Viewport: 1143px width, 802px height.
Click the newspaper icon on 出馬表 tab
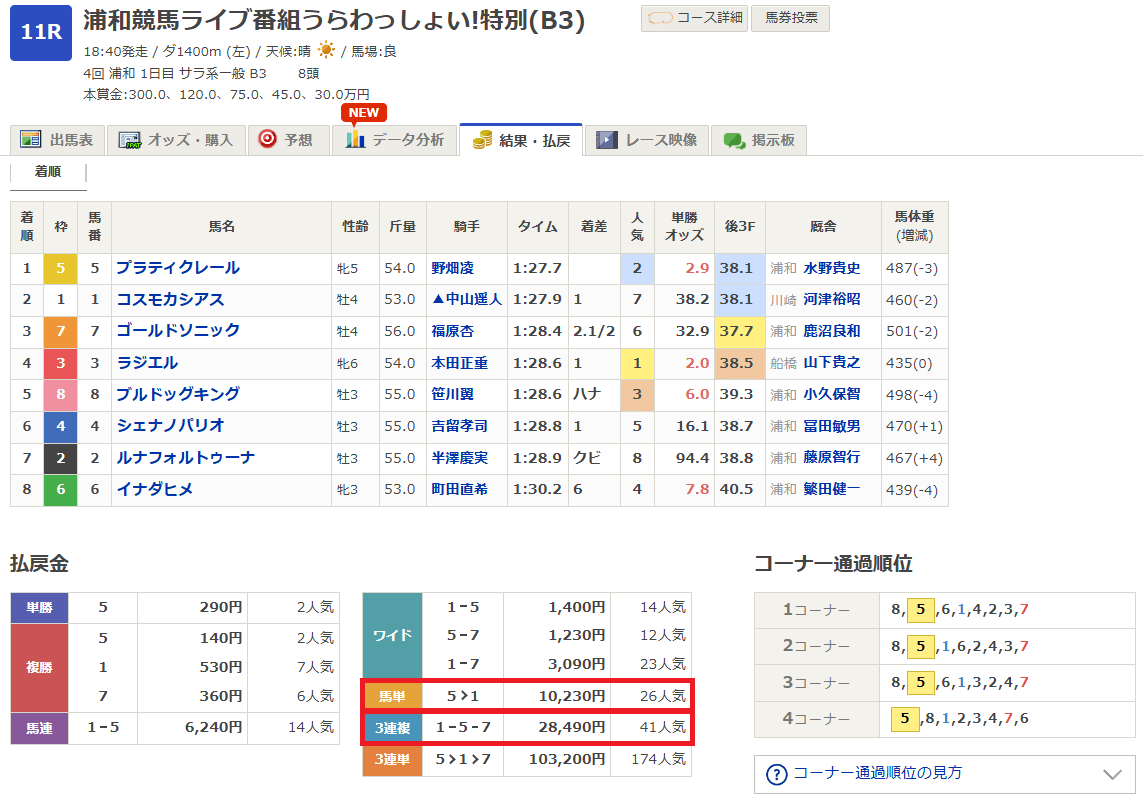31,140
